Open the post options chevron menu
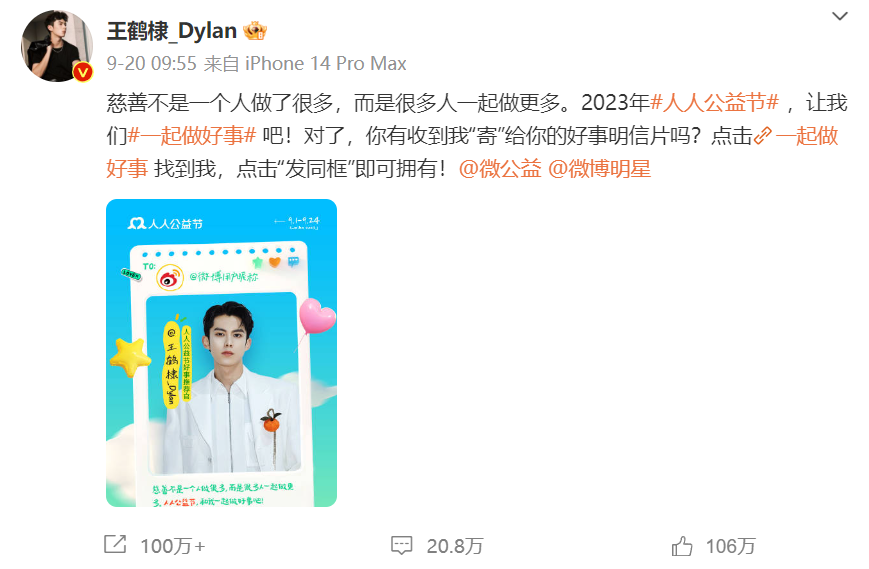The image size is (869, 569). pyautogui.click(x=840, y=17)
